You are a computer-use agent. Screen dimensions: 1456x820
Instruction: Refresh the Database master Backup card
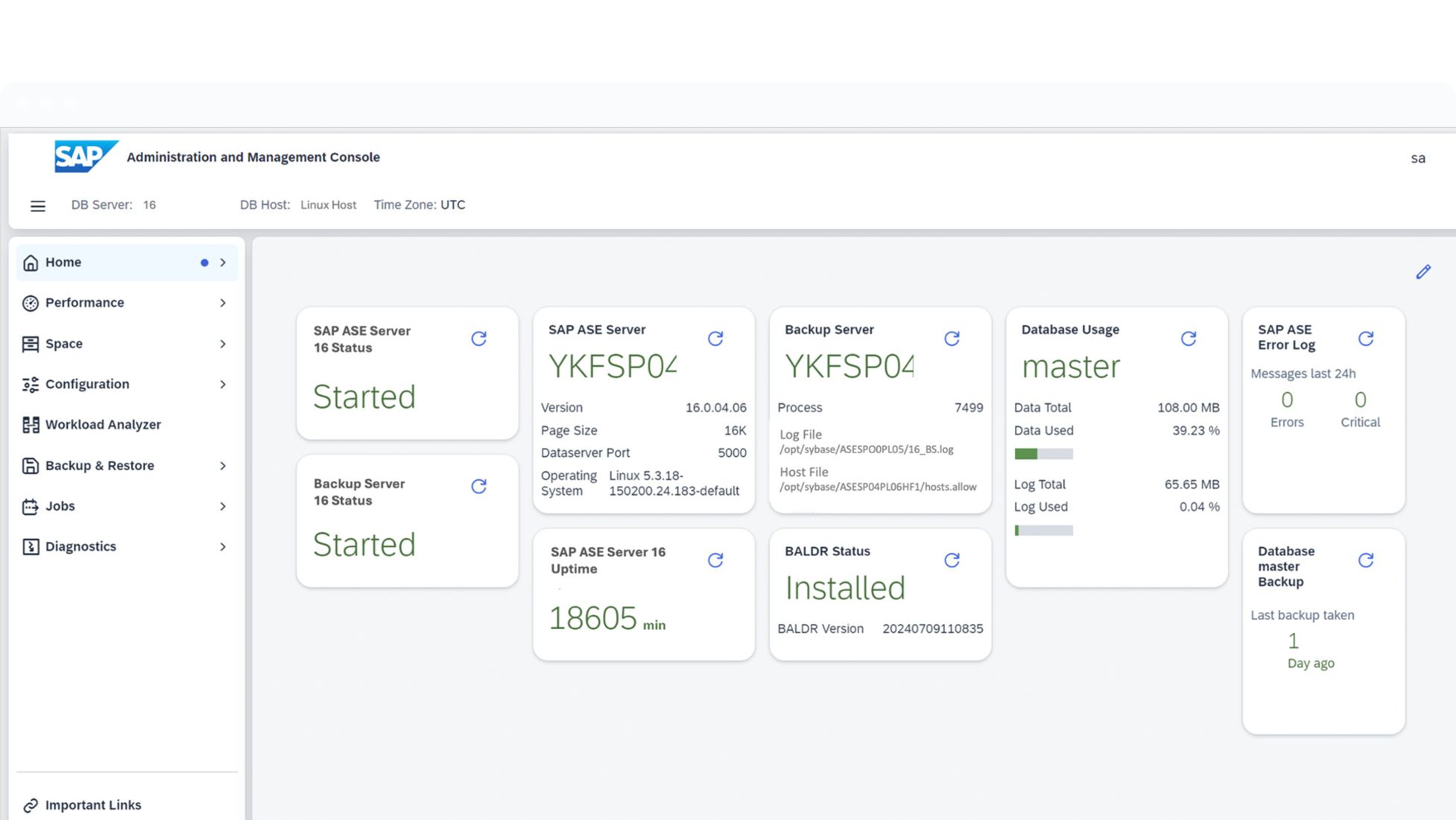coord(1366,561)
